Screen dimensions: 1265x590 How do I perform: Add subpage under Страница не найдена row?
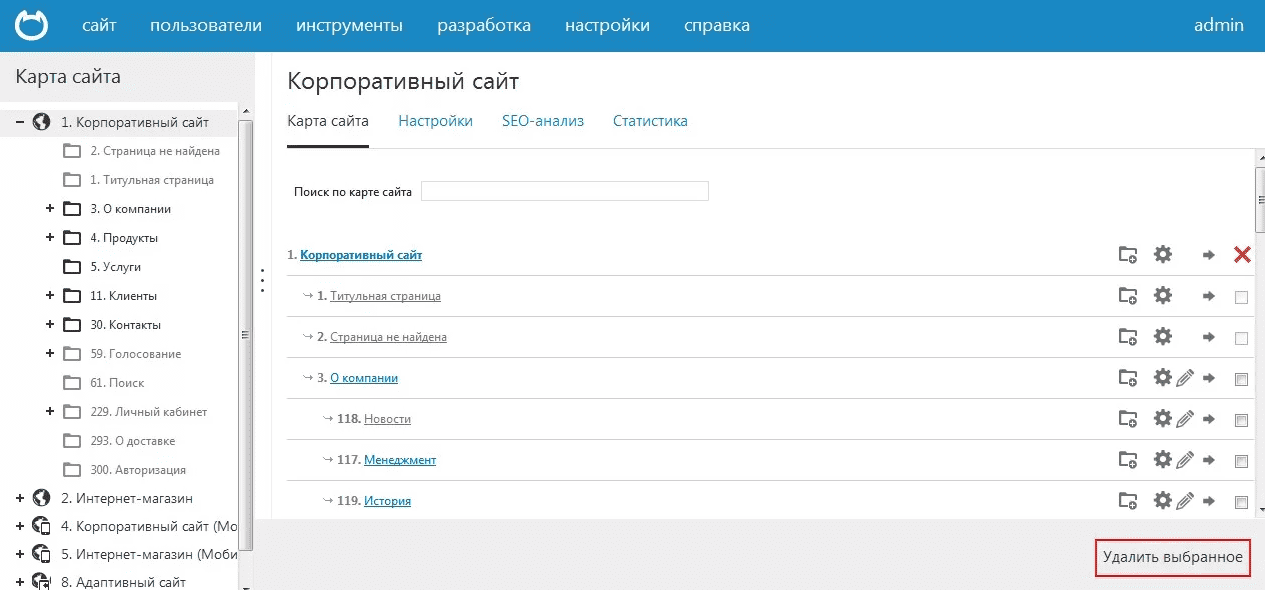[x=1128, y=336]
